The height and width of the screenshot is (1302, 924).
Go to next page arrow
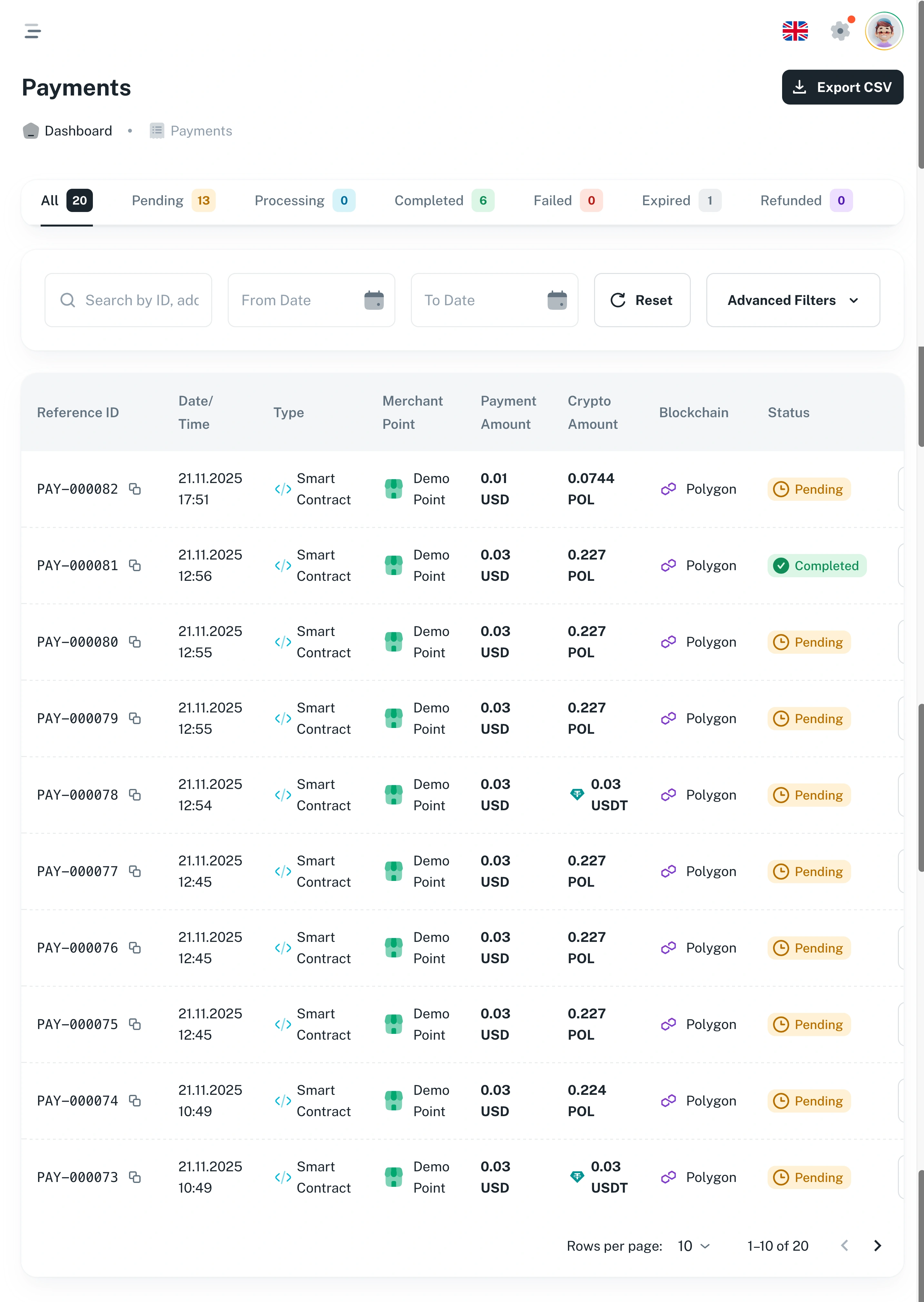[x=877, y=1246]
